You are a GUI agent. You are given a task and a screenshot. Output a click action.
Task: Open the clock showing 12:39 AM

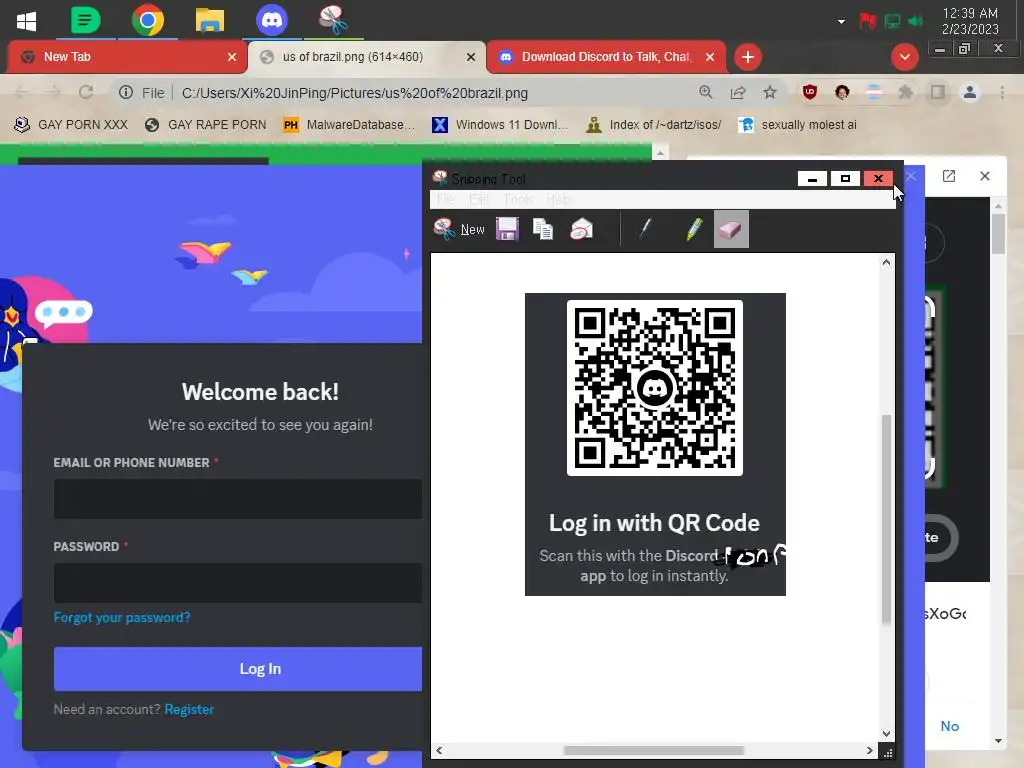970,21
